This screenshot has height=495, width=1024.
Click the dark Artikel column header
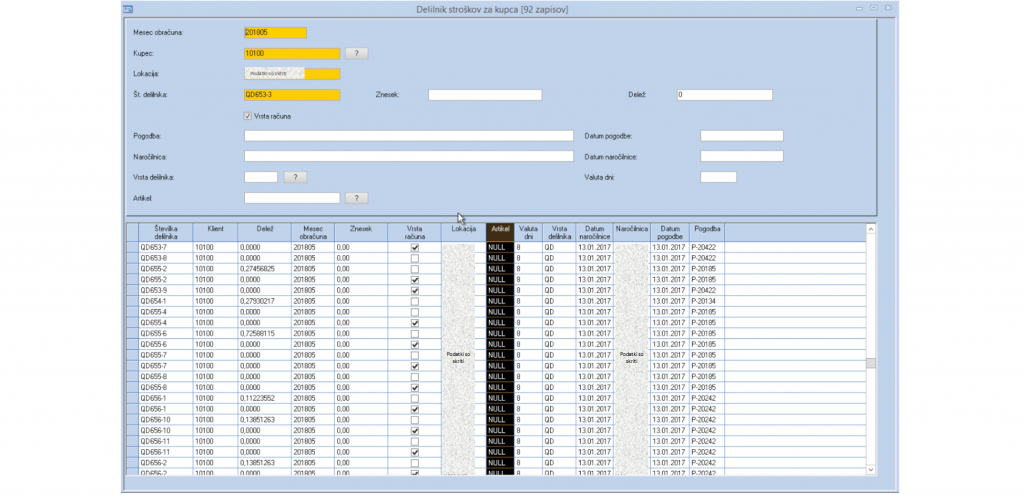500,232
